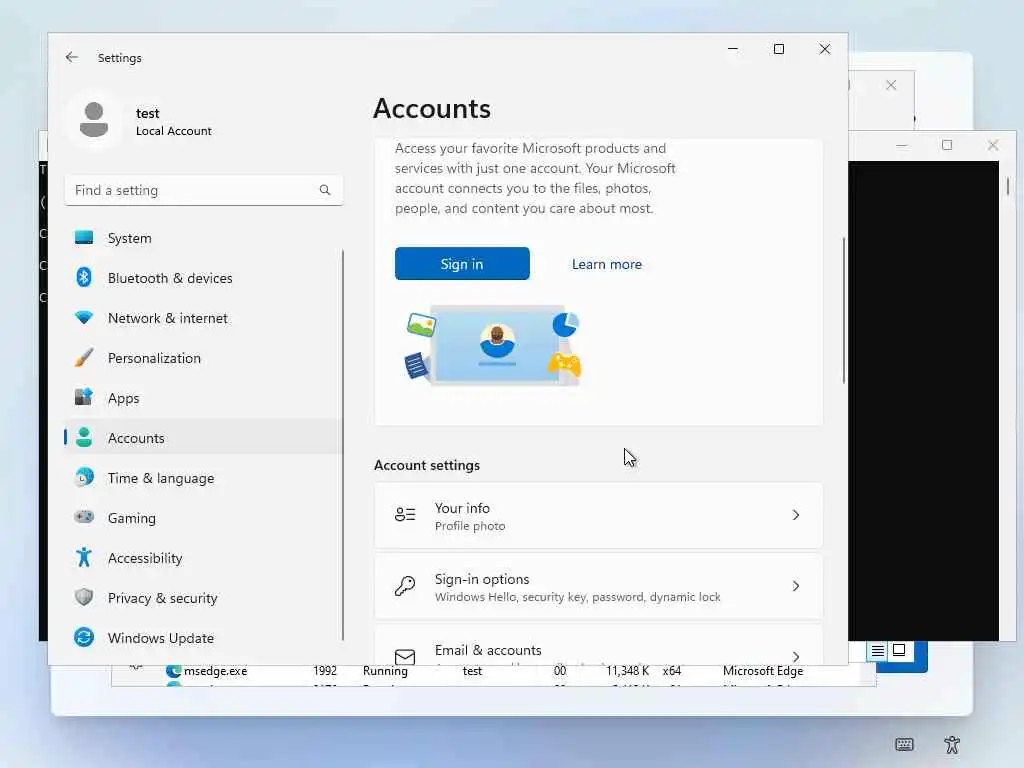Click the Email & accounts envelope icon
The width and height of the screenshot is (1024, 768).
[405, 656]
